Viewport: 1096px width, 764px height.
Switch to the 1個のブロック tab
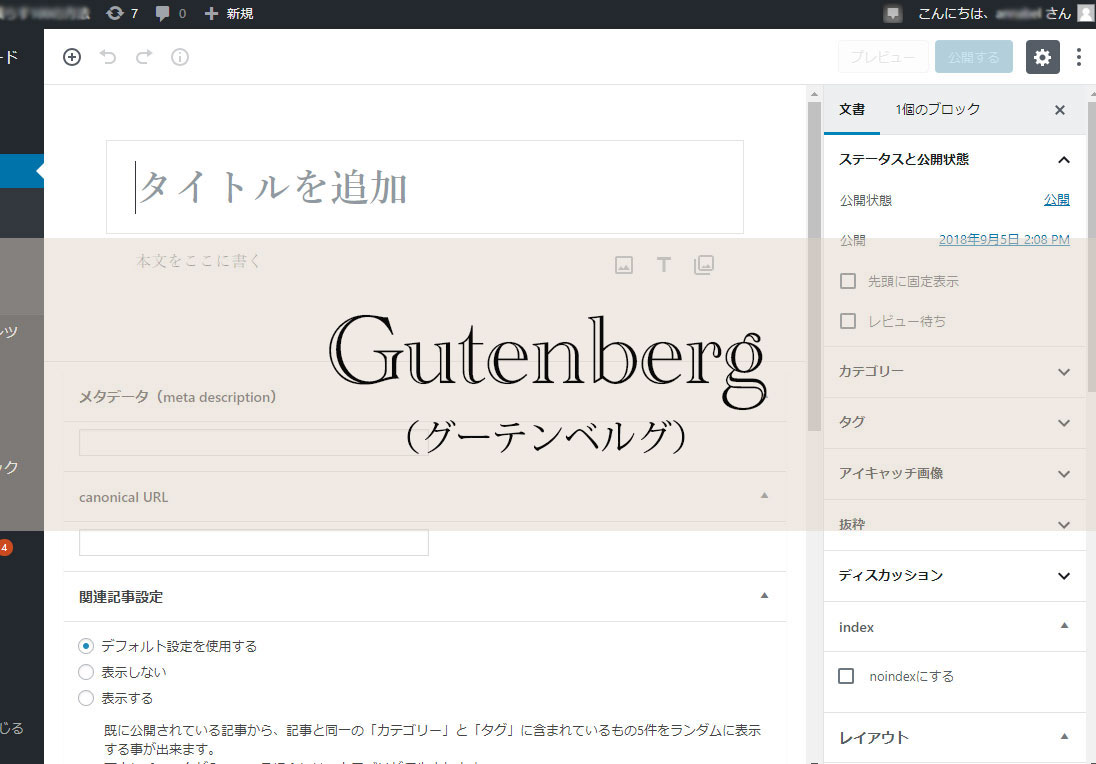[937, 110]
